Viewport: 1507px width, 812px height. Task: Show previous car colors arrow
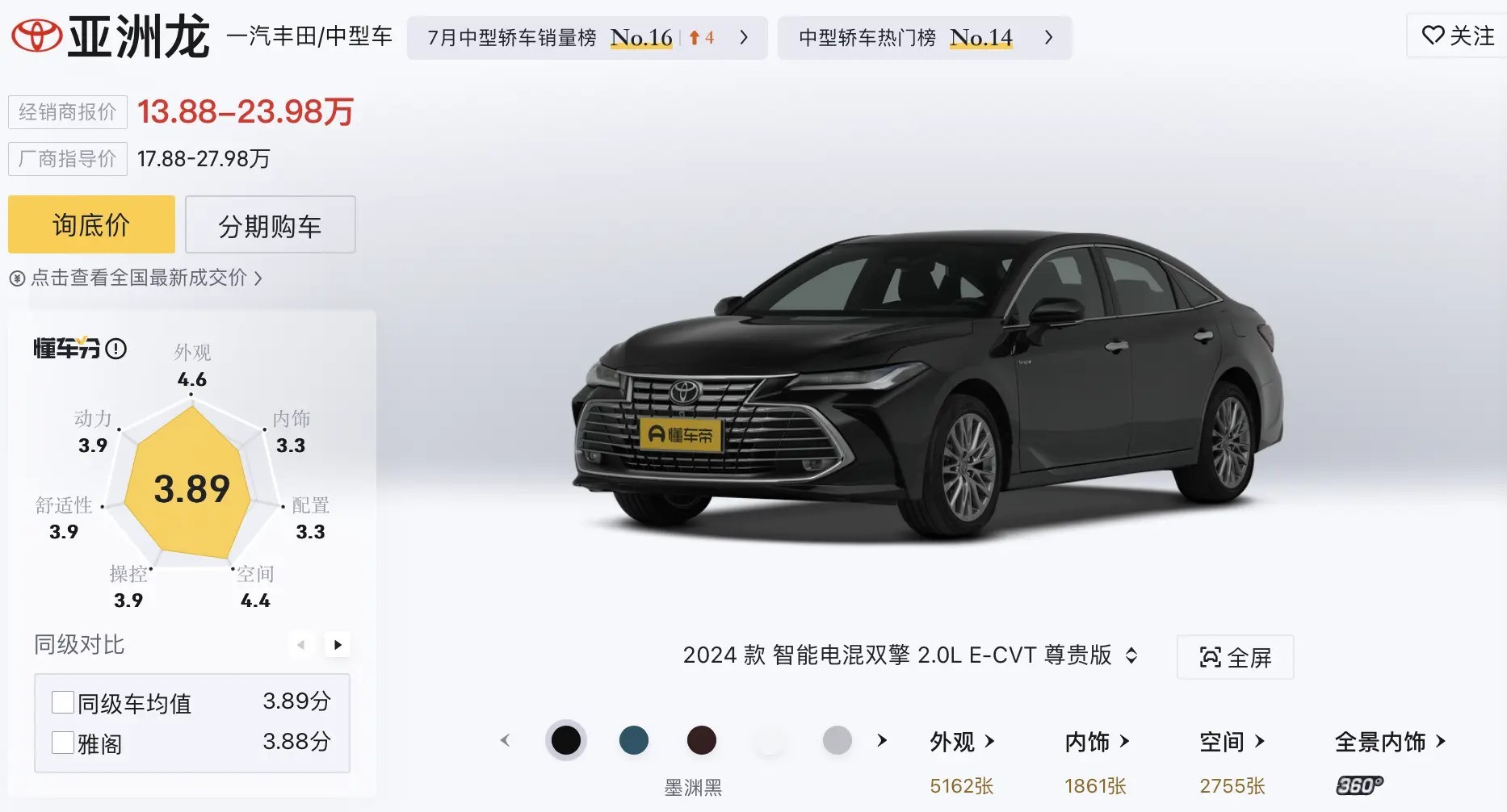click(506, 740)
